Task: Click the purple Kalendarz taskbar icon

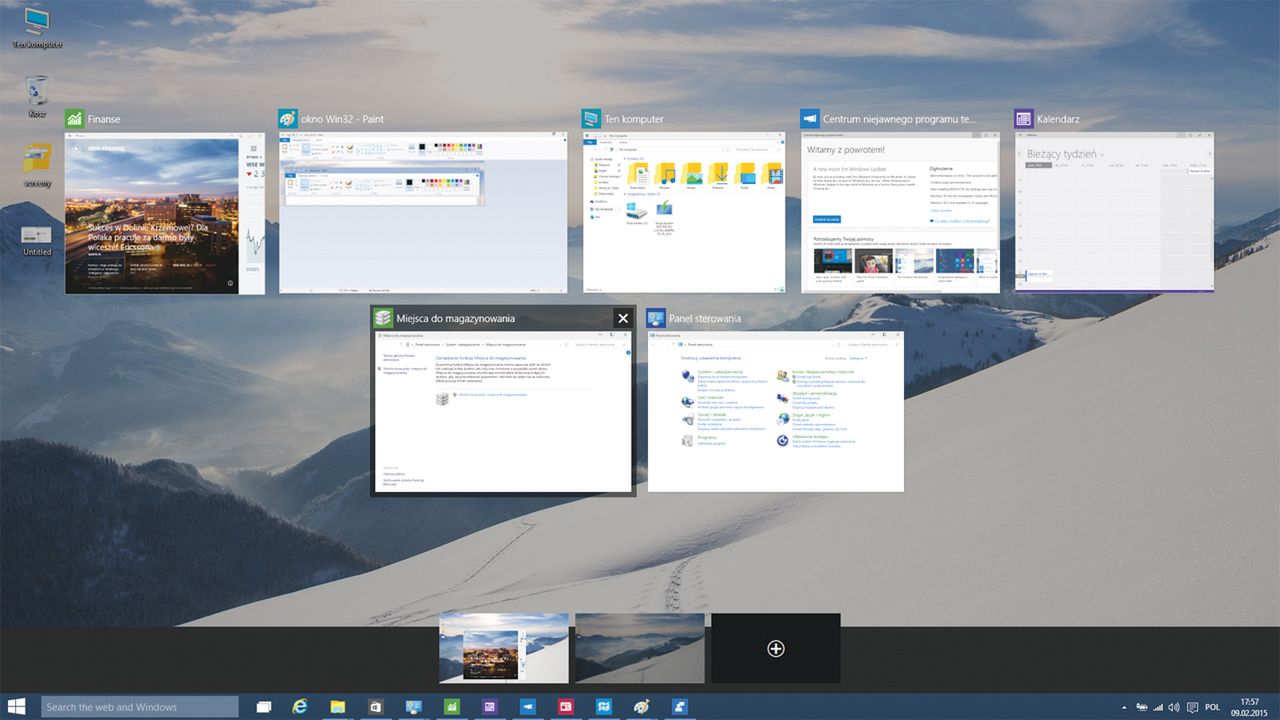Action: [x=488, y=707]
